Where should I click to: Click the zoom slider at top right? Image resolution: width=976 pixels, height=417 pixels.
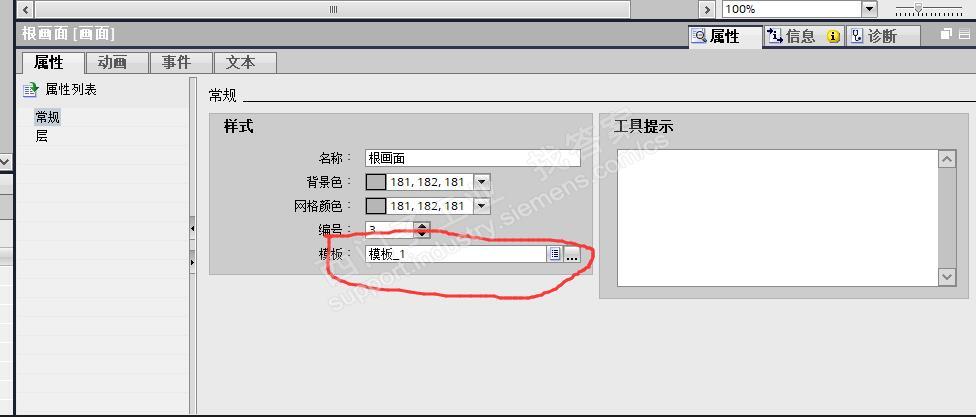click(x=929, y=9)
